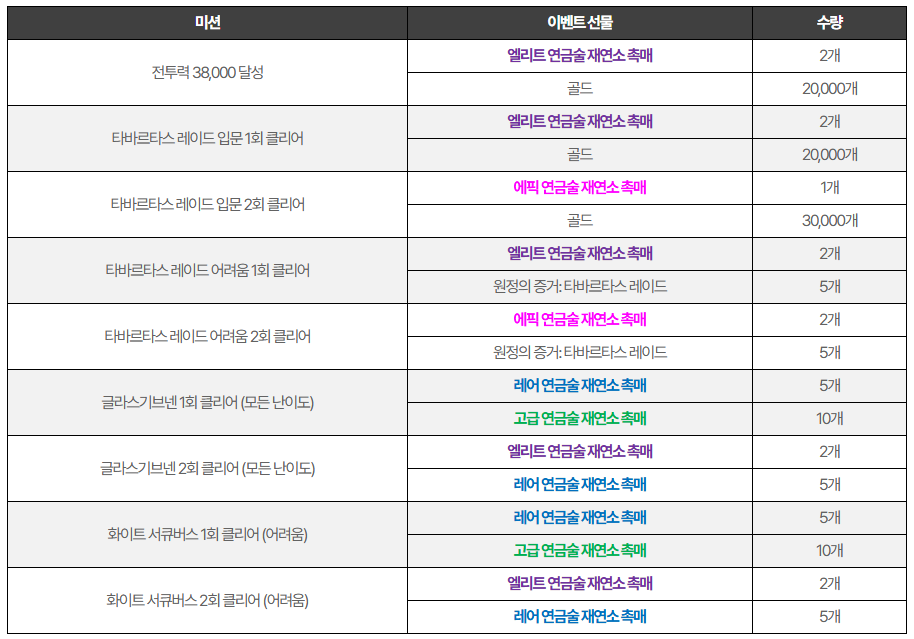Click the 미션 column header
The height and width of the screenshot is (639, 914).
click(x=207, y=23)
